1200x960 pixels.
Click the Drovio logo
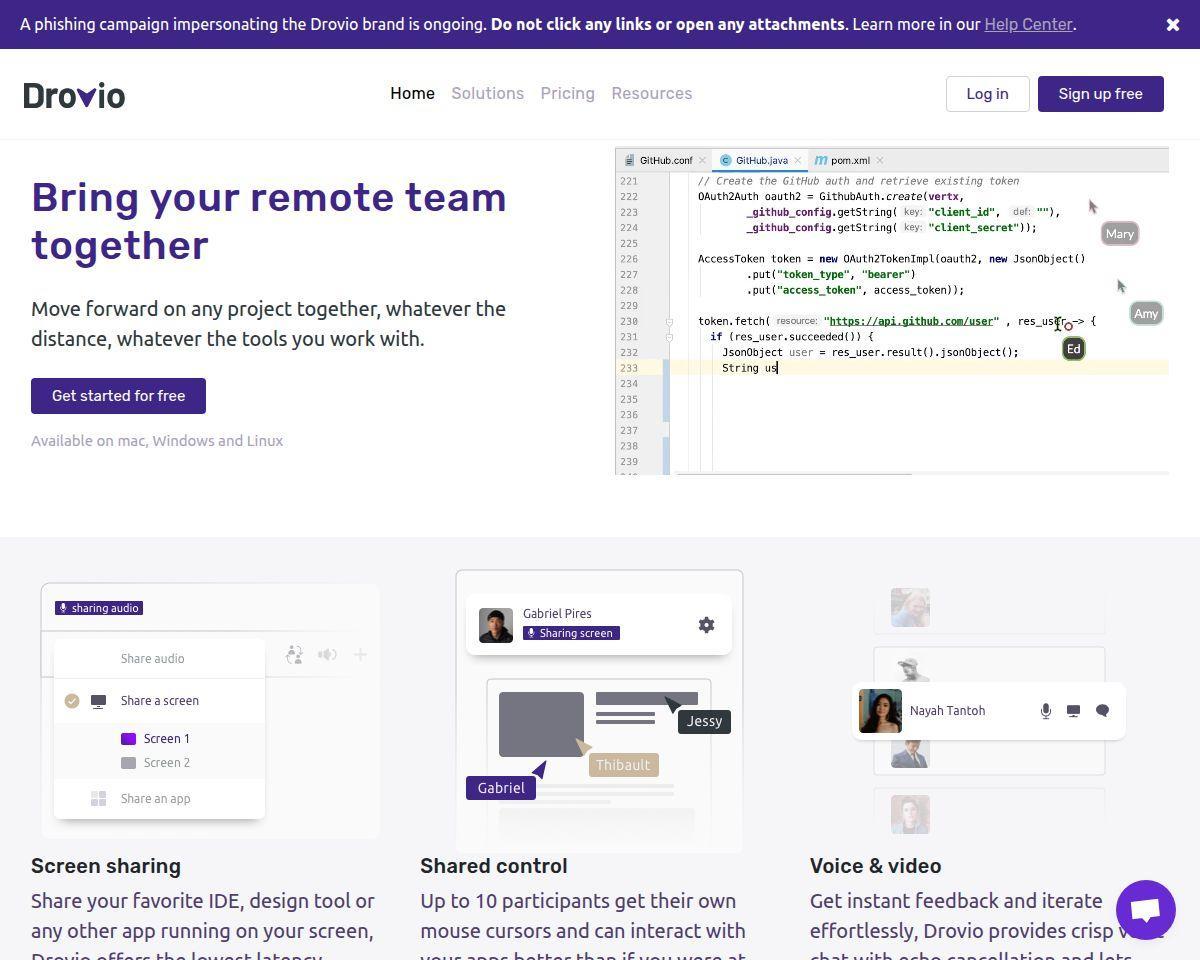pos(74,95)
